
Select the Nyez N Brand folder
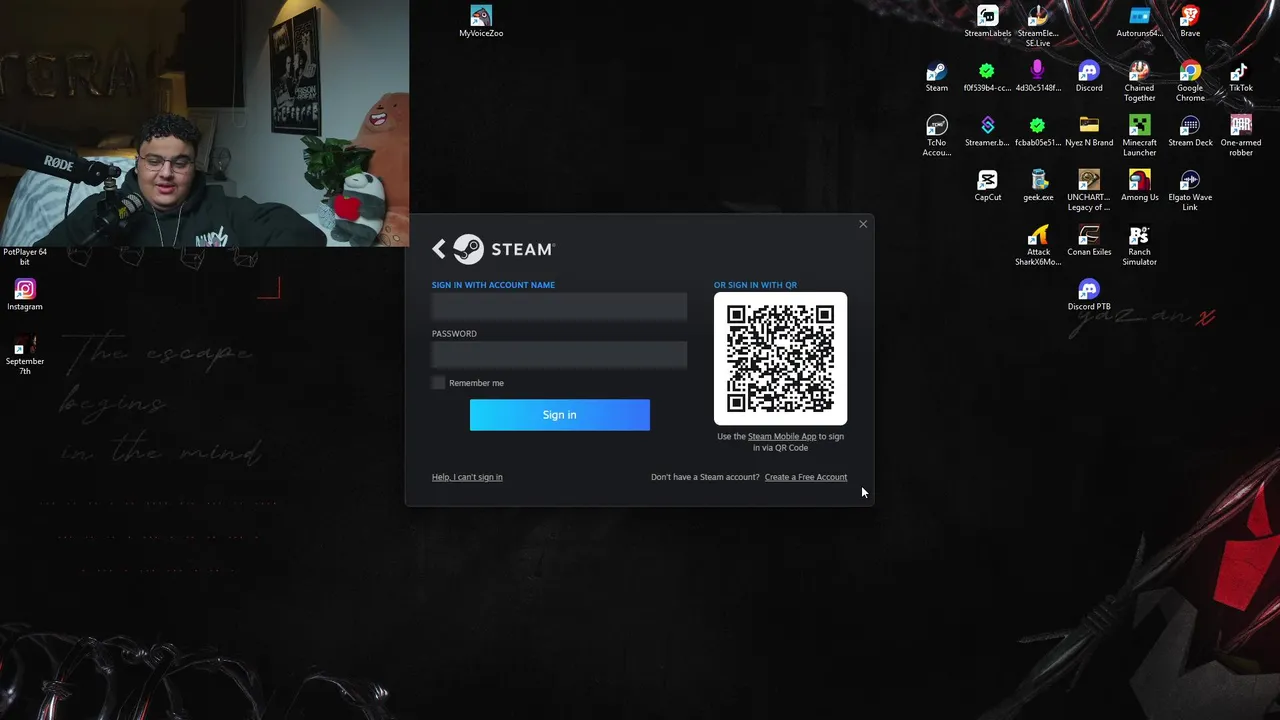1089,131
